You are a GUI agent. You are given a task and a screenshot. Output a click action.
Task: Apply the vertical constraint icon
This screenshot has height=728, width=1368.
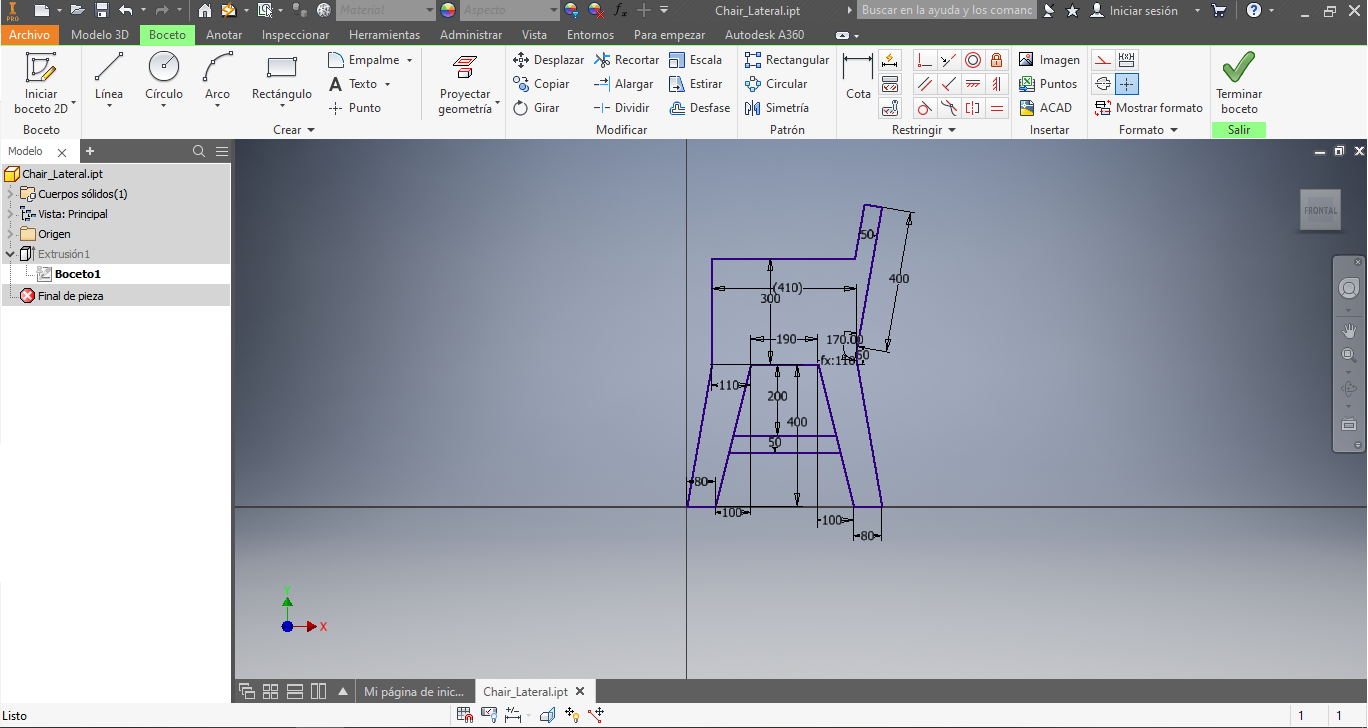tap(996, 84)
